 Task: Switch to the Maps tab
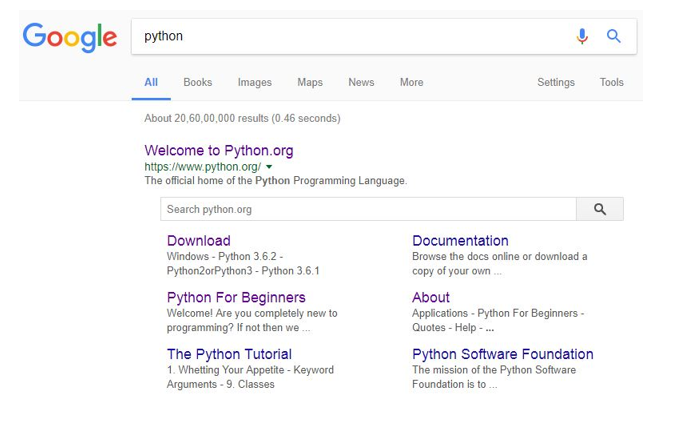point(310,82)
